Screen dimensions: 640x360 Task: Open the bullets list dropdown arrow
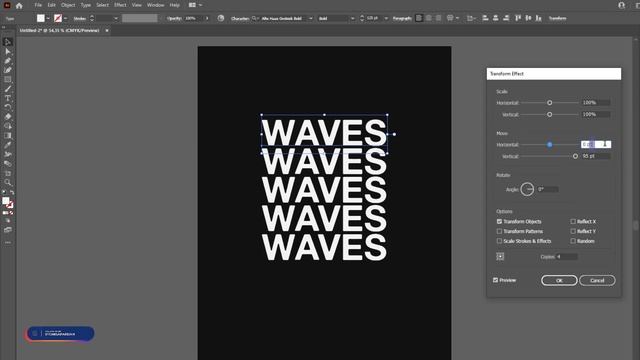point(457,18)
